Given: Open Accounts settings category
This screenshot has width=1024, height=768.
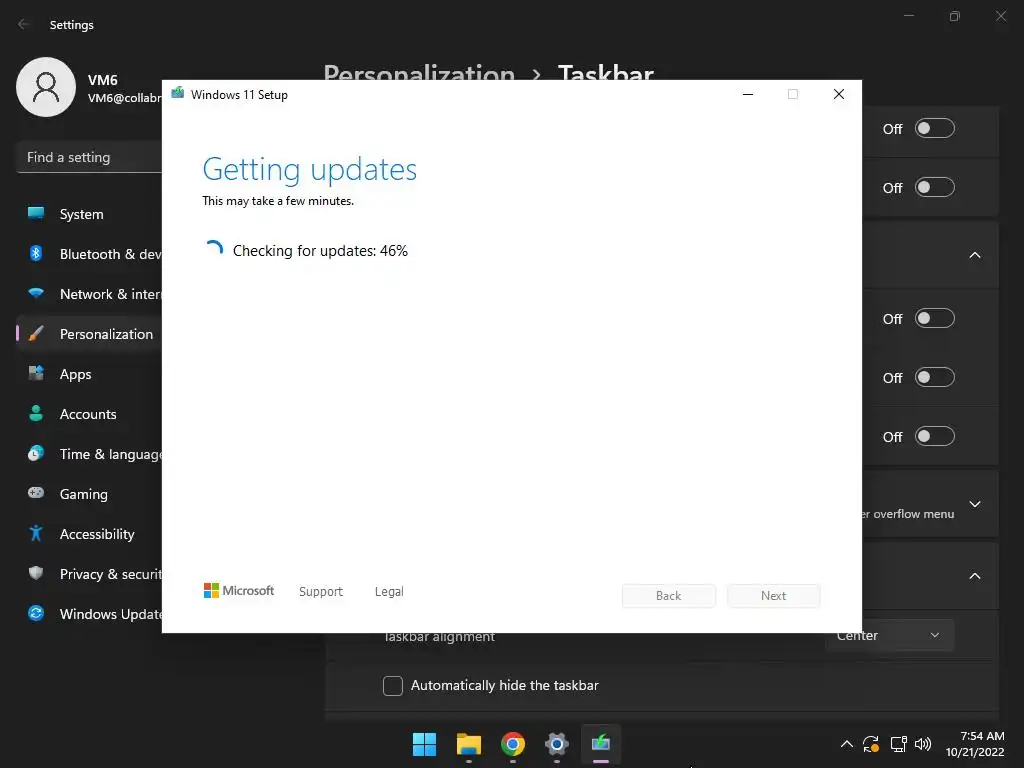Looking at the screenshot, I should pos(89,414).
